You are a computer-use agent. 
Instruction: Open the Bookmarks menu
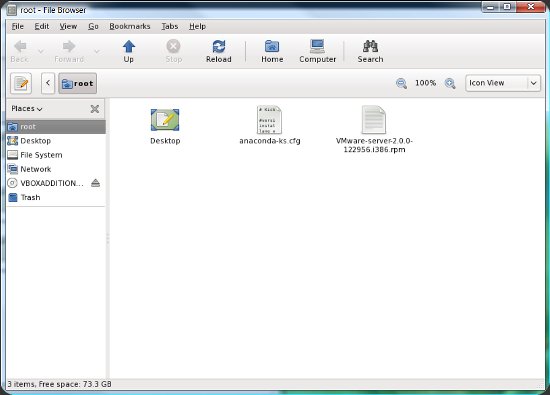130,26
